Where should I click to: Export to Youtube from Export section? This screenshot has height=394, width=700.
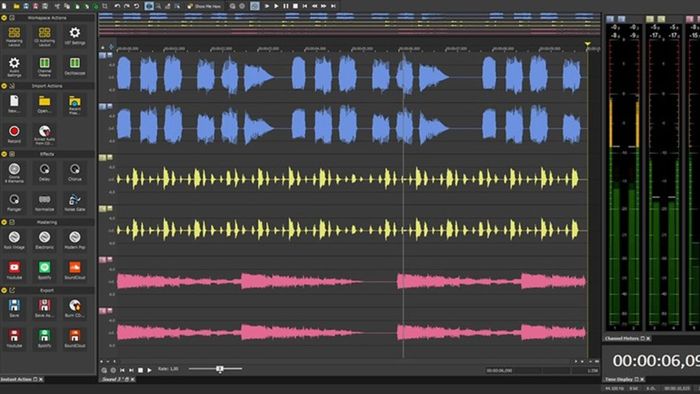point(14,338)
